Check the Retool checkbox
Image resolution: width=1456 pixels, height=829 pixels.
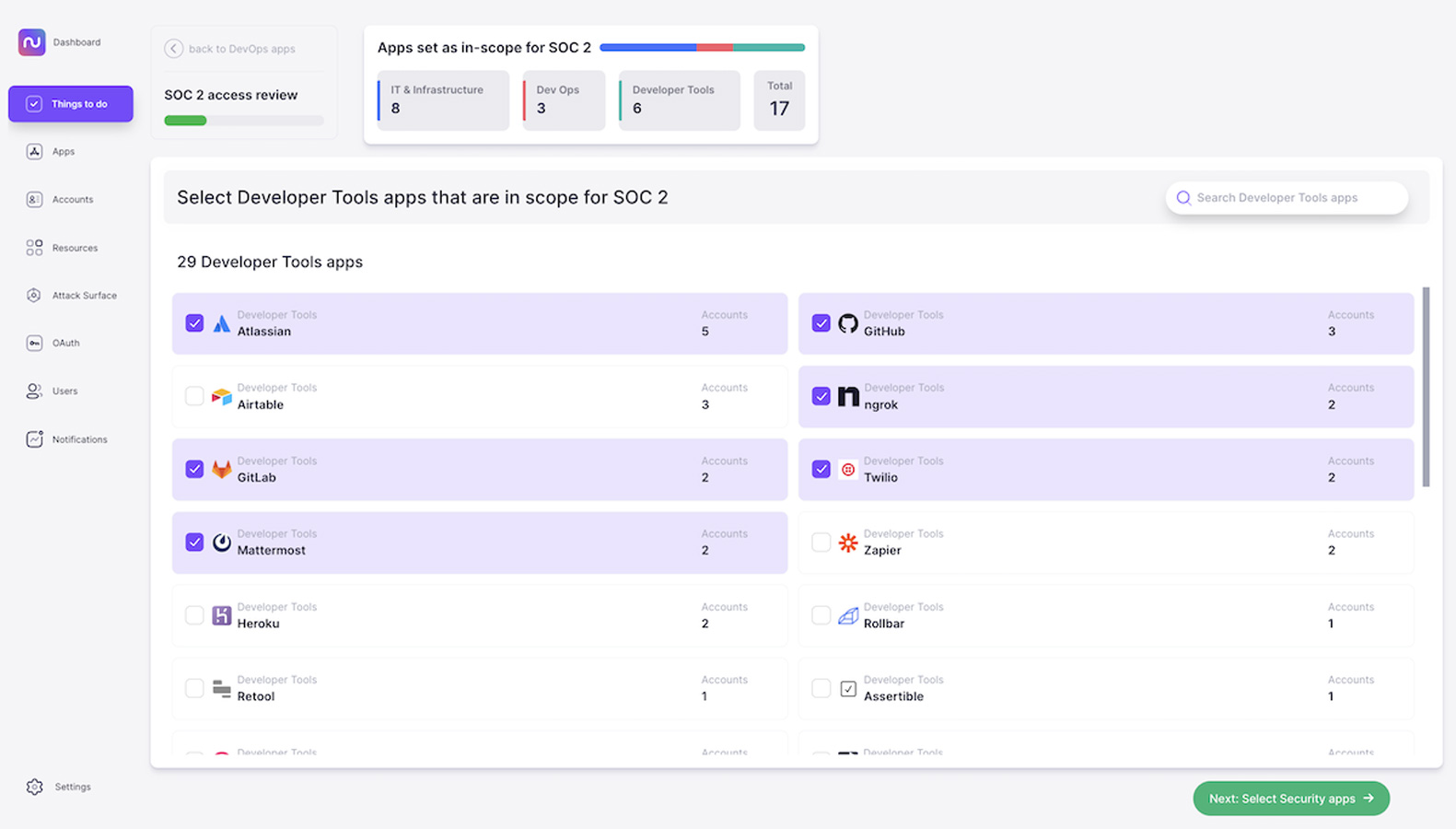pos(194,688)
